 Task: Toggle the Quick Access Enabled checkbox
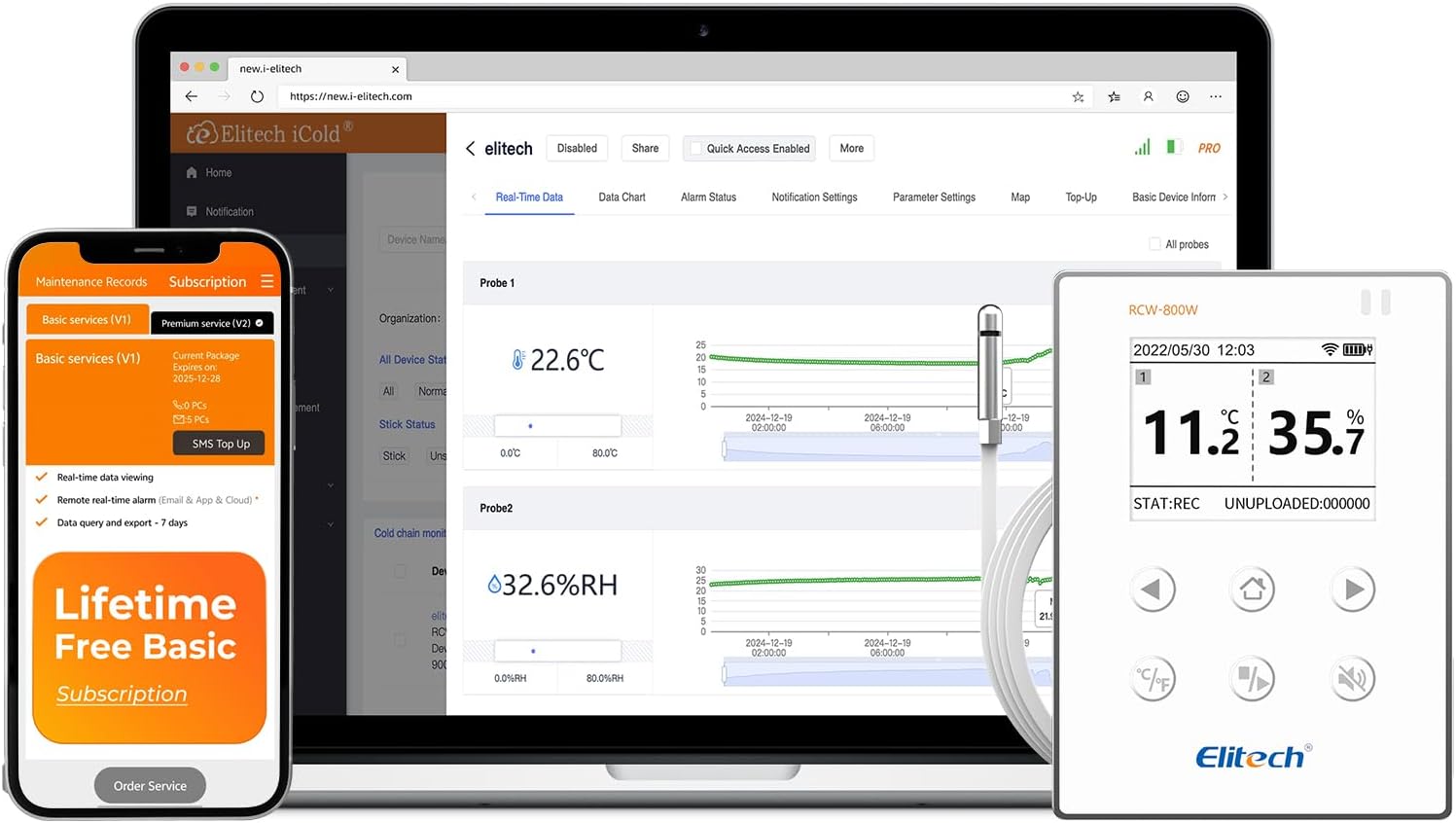point(695,148)
